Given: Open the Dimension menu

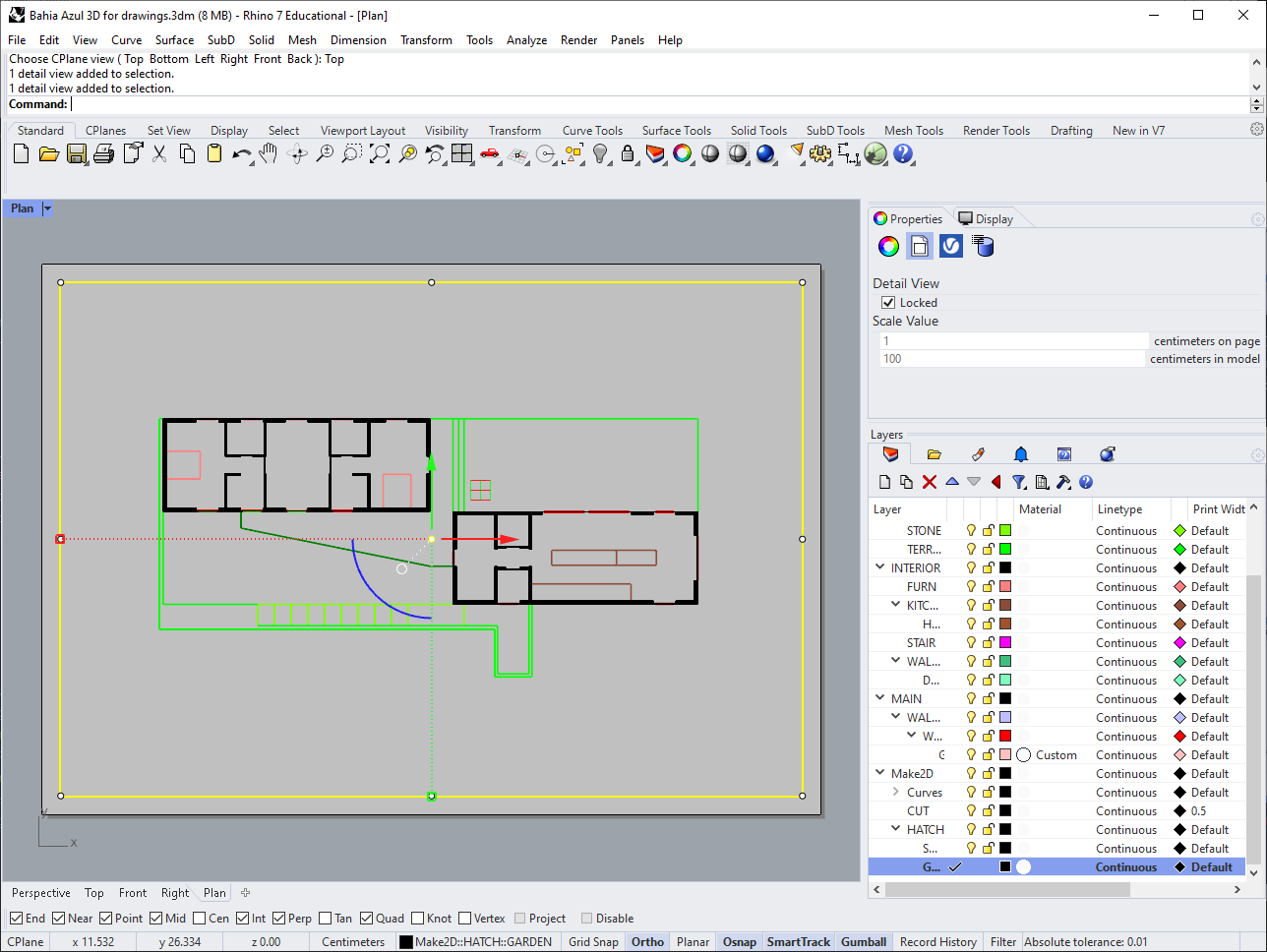Looking at the screenshot, I should [x=358, y=40].
